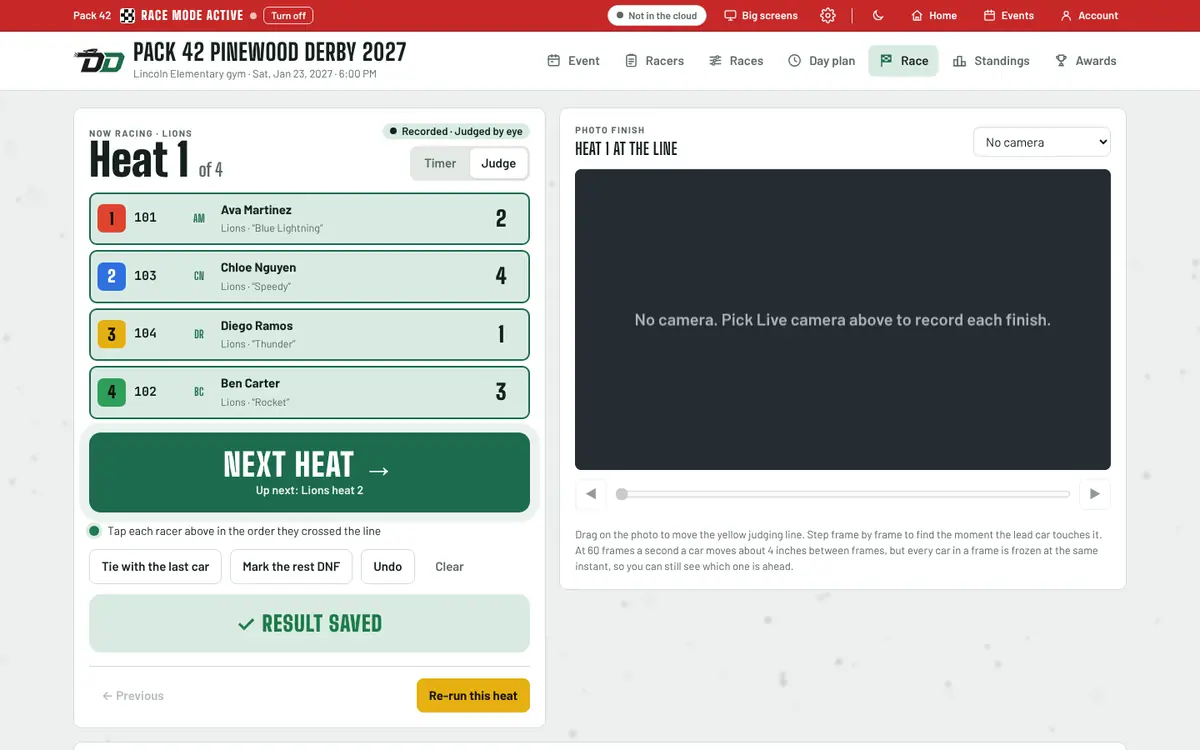Screen dimensions: 1200x750
Task: Open the Races tab
Action: (736, 61)
